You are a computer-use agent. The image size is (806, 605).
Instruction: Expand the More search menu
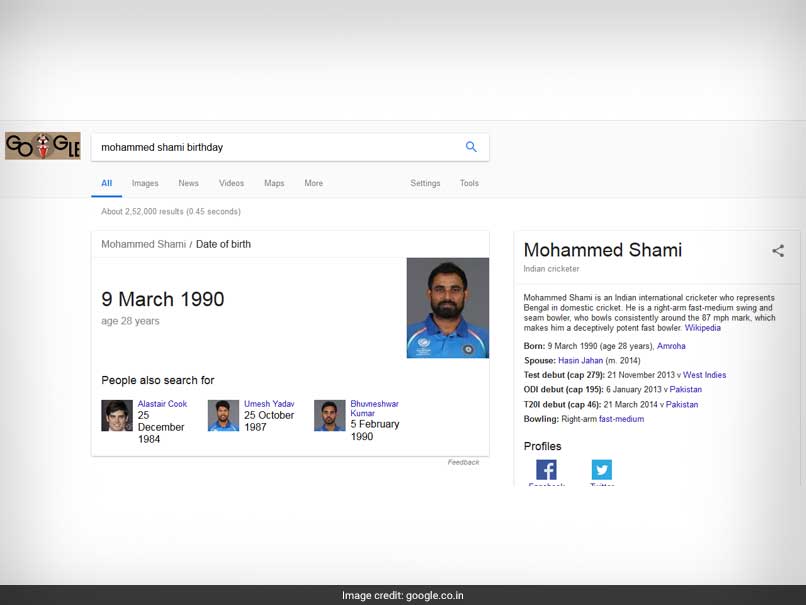click(314, 183)
